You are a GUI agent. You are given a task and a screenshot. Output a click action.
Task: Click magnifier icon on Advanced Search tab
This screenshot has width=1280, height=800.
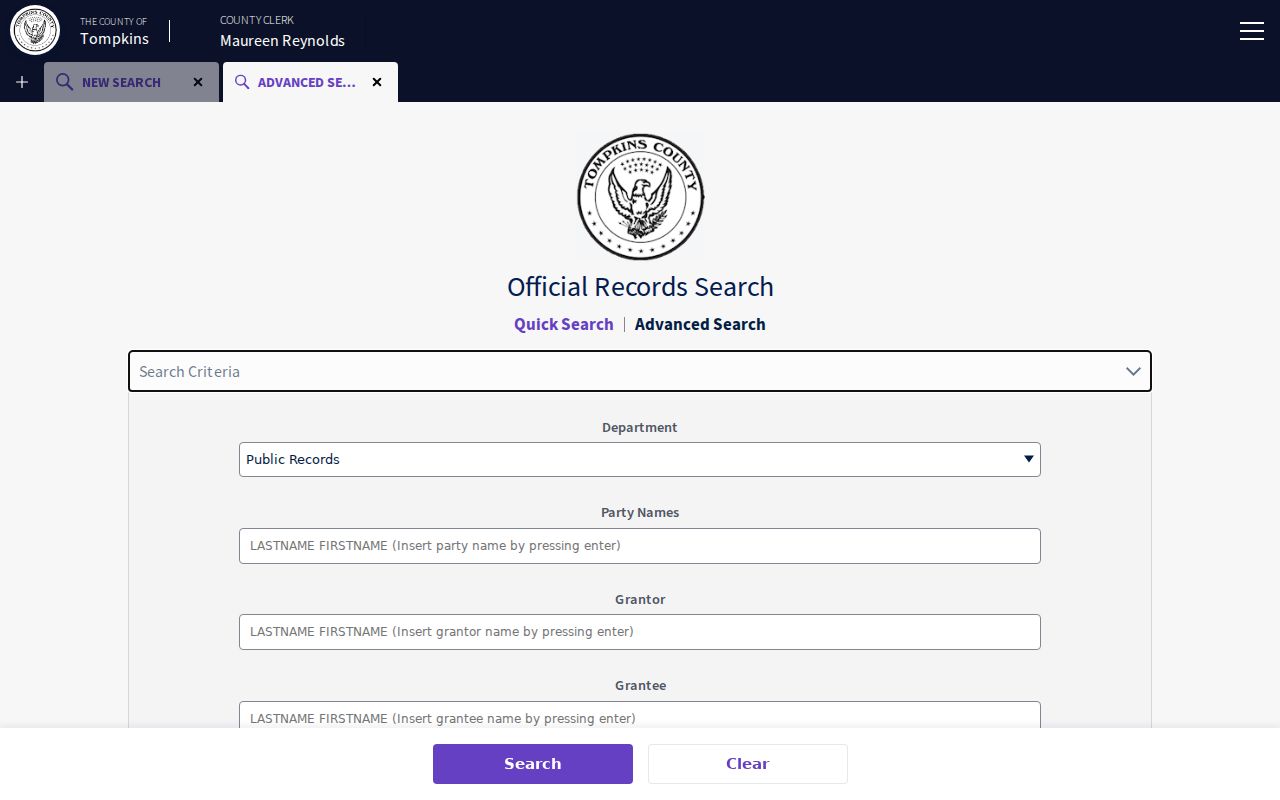242,82
